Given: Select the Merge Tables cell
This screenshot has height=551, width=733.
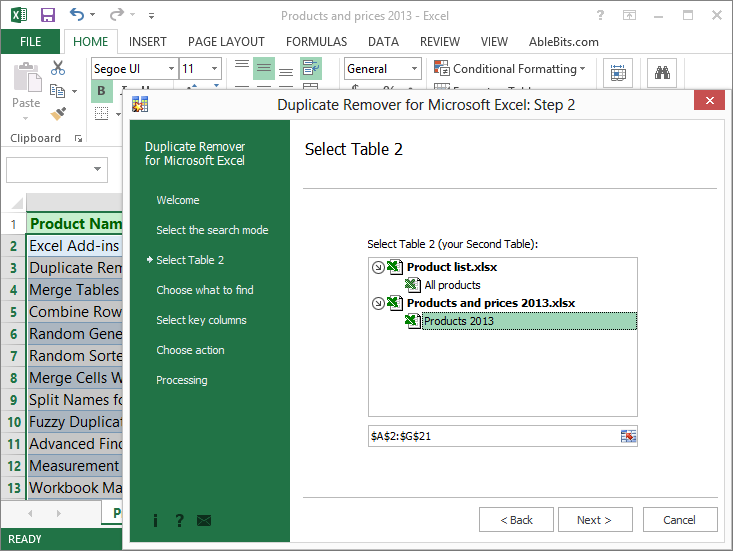Looking at the screenshot, I should click(75, 290).
